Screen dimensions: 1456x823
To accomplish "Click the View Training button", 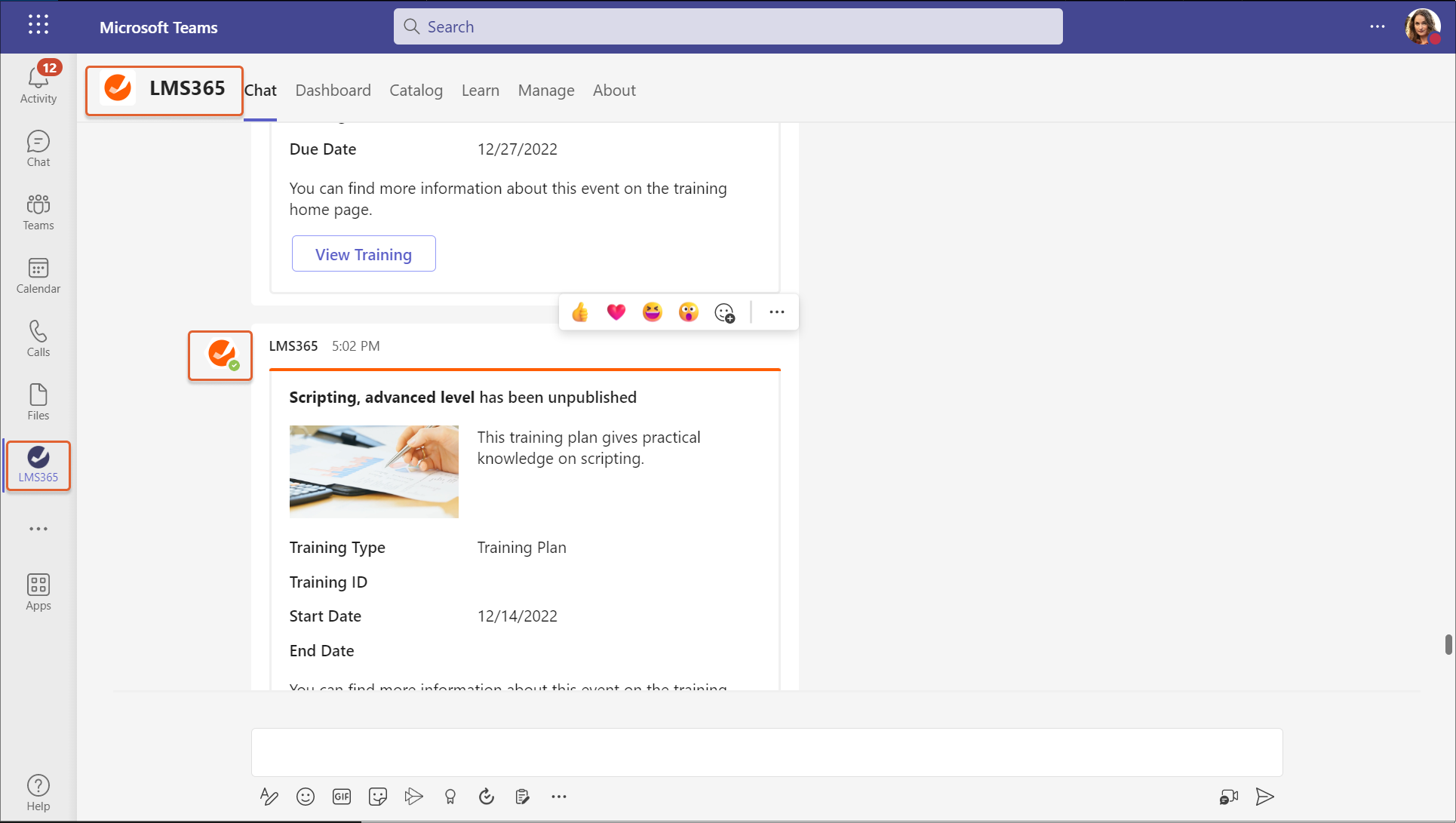I will pyautogui.click(x=364, y=254).
